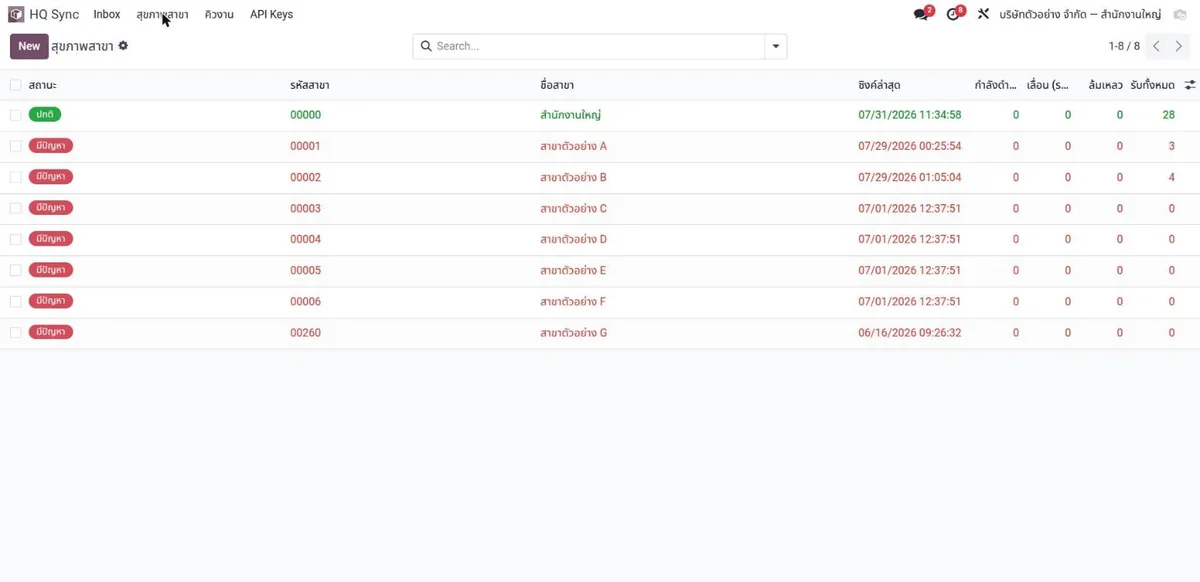This screenshot has height=582, width=1200.
Task: Expand the search options dropdown arrow
Action: tap(775, 46)
